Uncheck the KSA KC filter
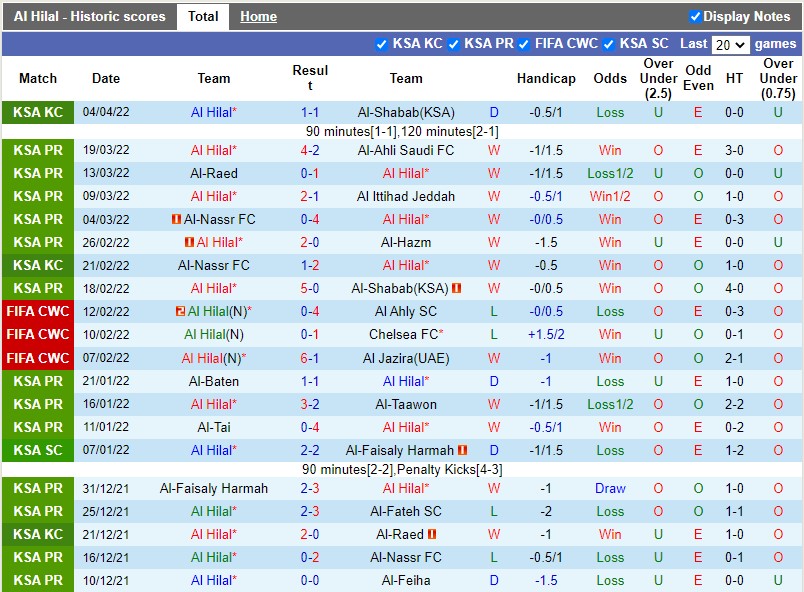 (380, 44)
